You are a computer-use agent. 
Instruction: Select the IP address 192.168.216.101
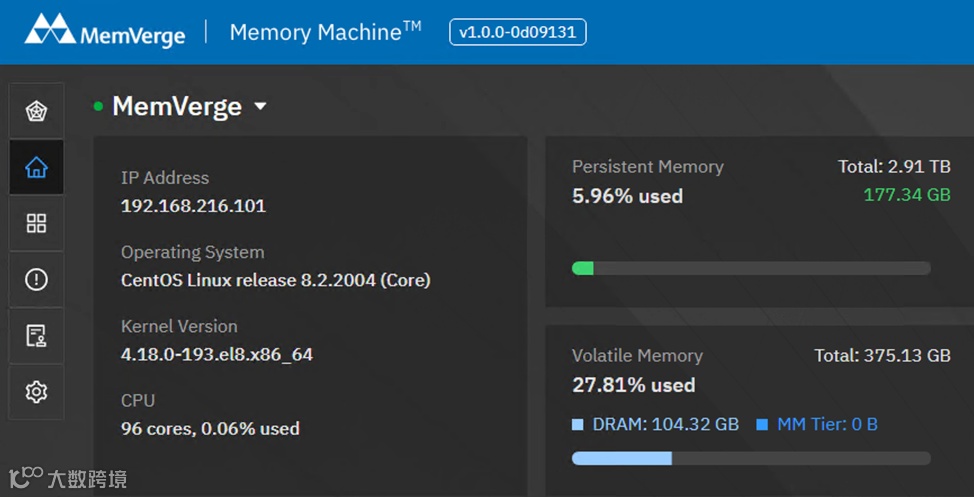[193, 207]
